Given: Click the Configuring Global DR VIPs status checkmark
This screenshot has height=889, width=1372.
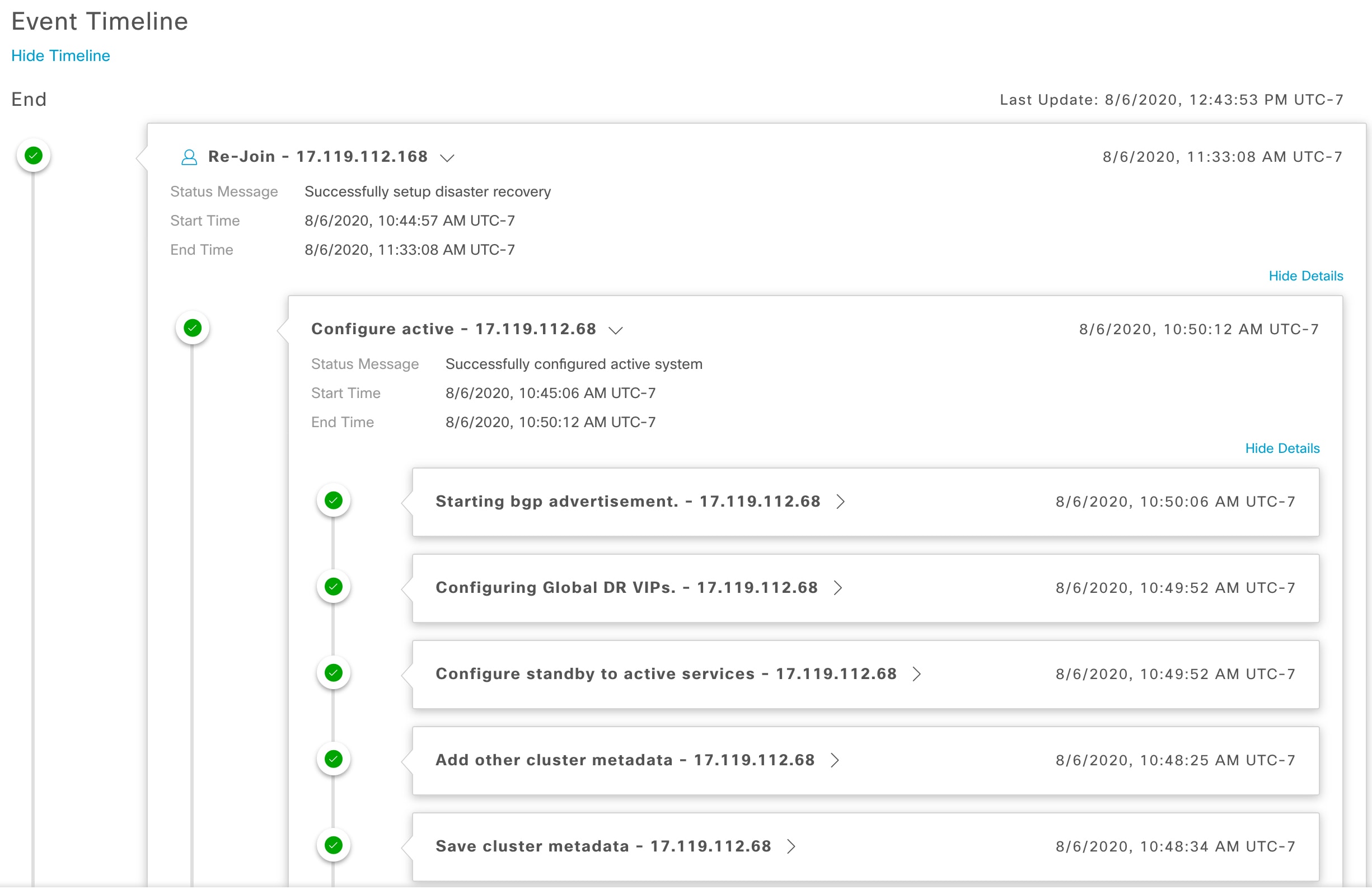Looking at the screenshot, I should [x=333, y=587].
